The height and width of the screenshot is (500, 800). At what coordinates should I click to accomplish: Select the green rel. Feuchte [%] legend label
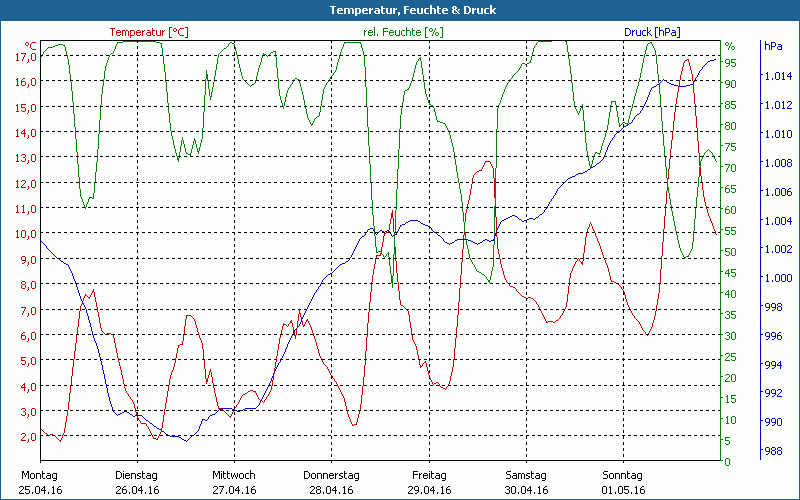402,32
